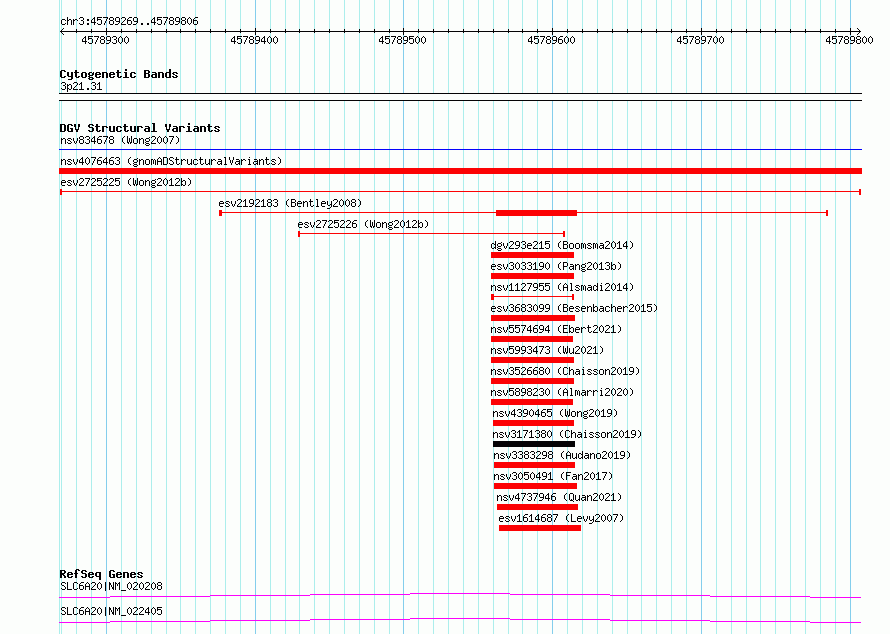Click the red bar under esv1614687

540,528
